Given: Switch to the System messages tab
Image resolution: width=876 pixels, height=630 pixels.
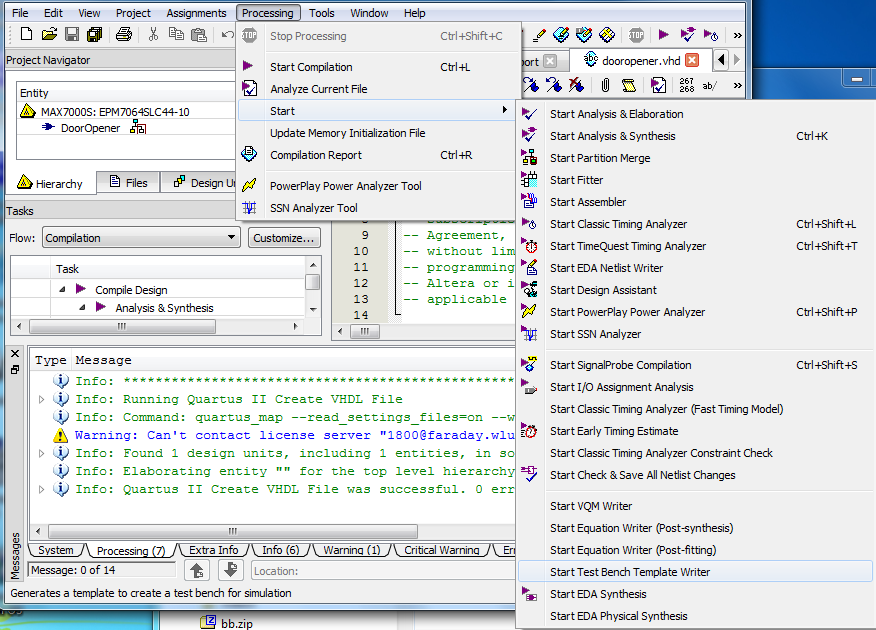Looking at the screenshot, I should (55, 550).
